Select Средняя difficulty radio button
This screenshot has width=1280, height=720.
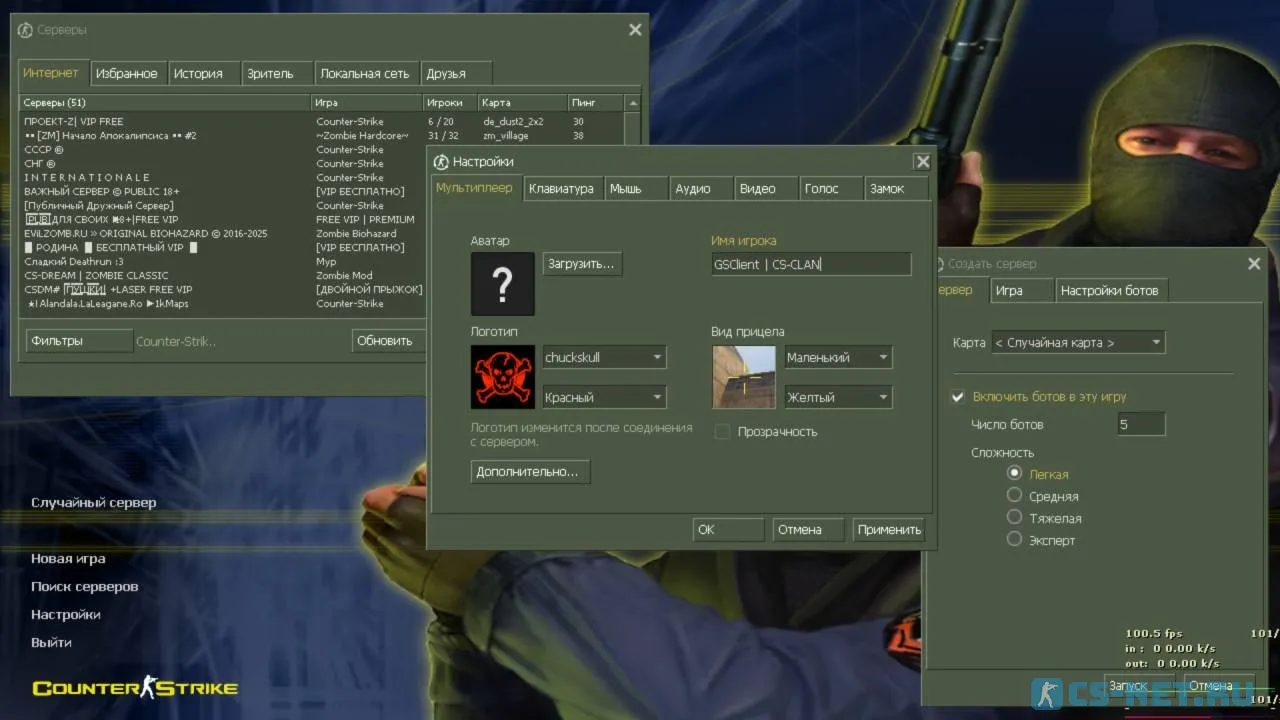(x=1014, y=495)
